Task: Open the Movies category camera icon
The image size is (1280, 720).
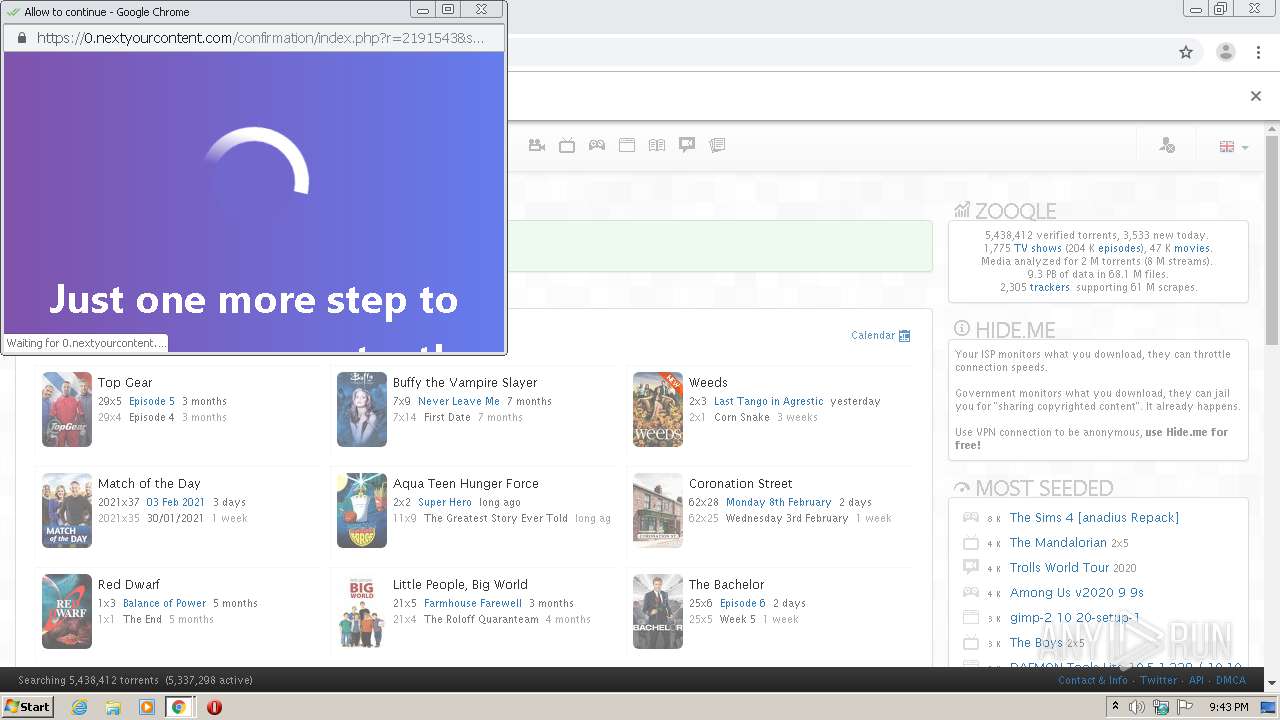Action: coord(537,145)
